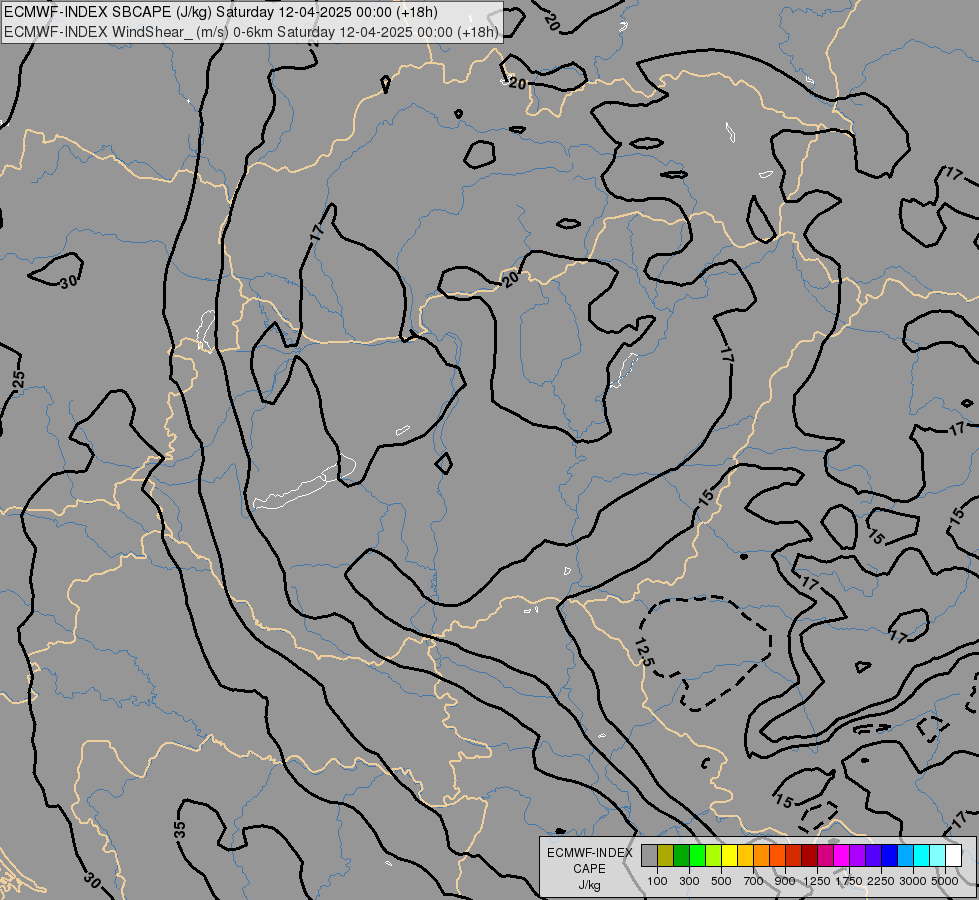Pick the dark red legend swatch
The image size is (979, 900).
pyautogui.click(x=809, y=855)
